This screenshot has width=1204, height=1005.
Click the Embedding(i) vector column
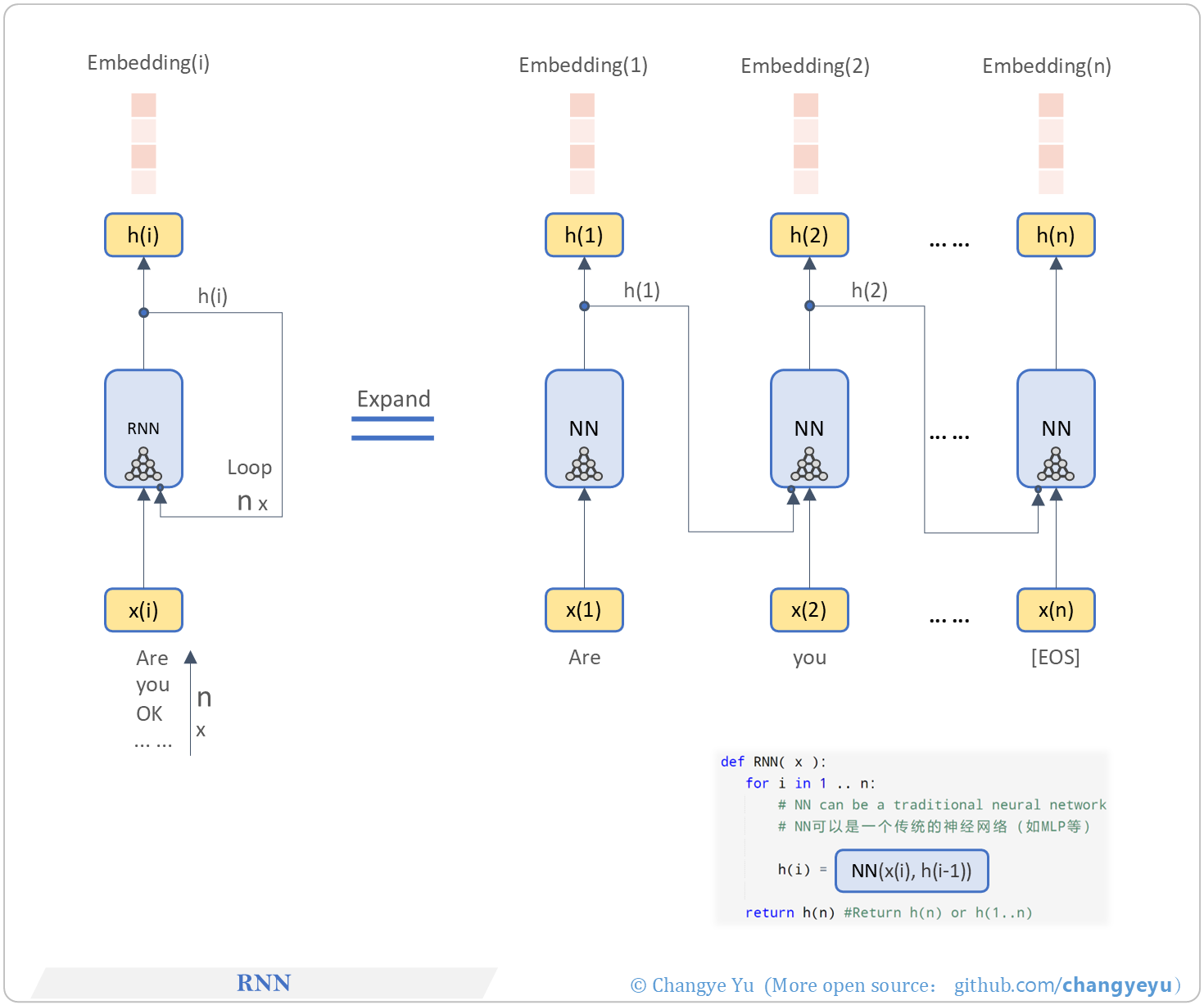(x=143, y=143)
